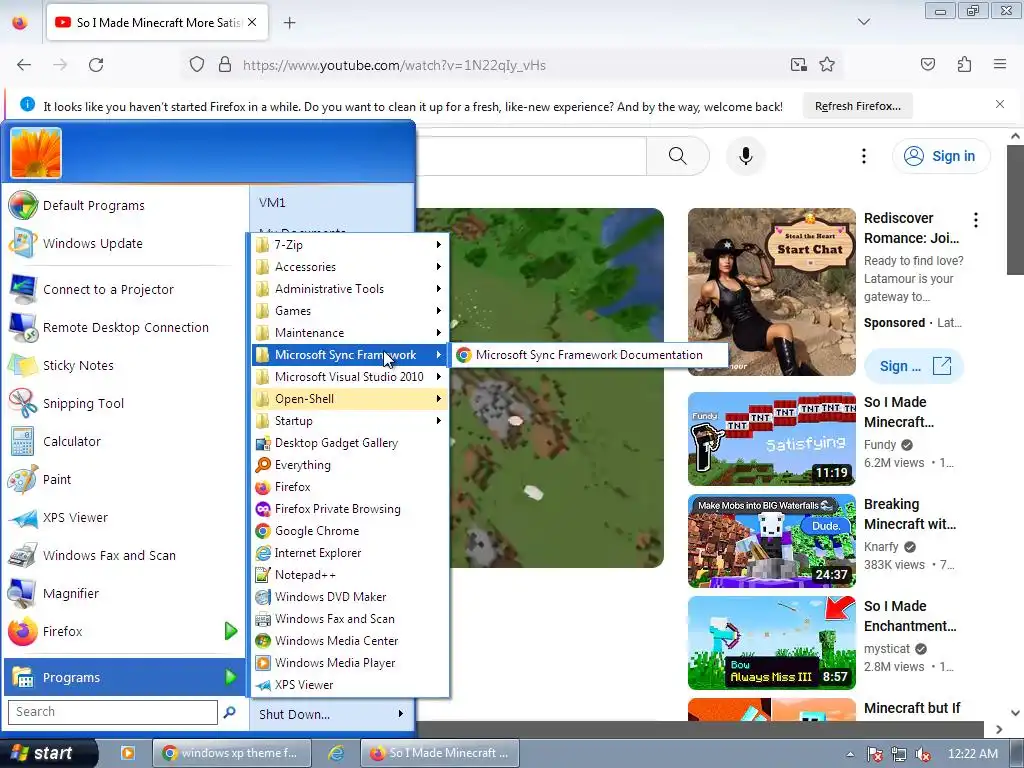Viewport: 1024px width, 768px height.
Task: Open Magnifier from Start menu
Action: point(124,594)
